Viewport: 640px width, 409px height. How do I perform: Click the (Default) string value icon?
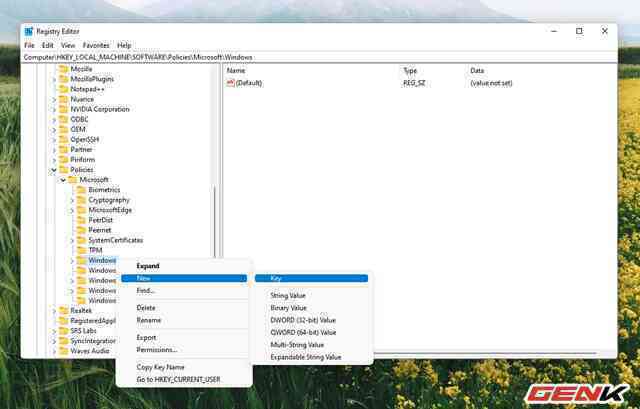click(231, 83)
